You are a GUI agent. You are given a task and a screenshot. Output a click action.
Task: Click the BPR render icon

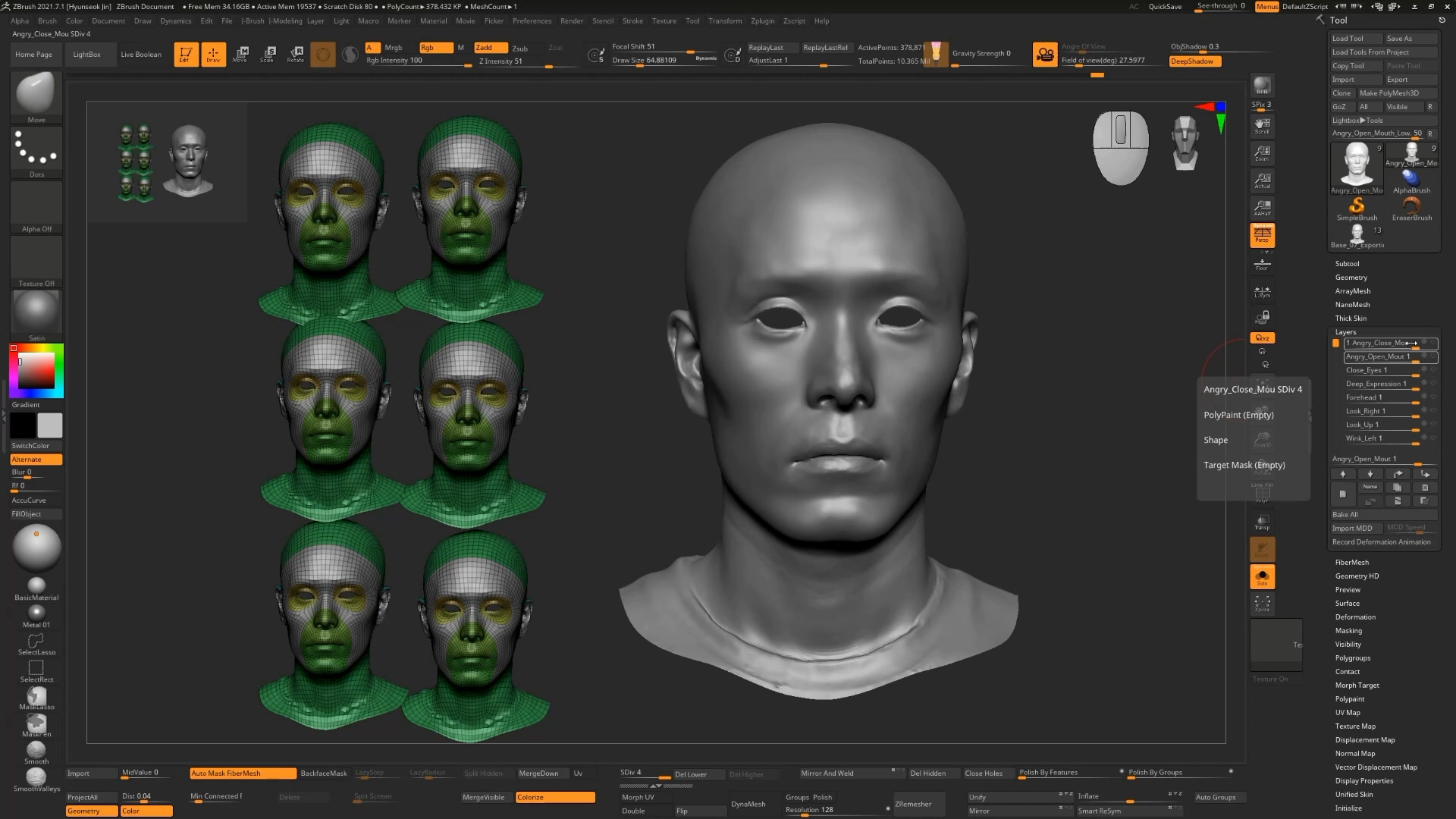pos(1262,86)
